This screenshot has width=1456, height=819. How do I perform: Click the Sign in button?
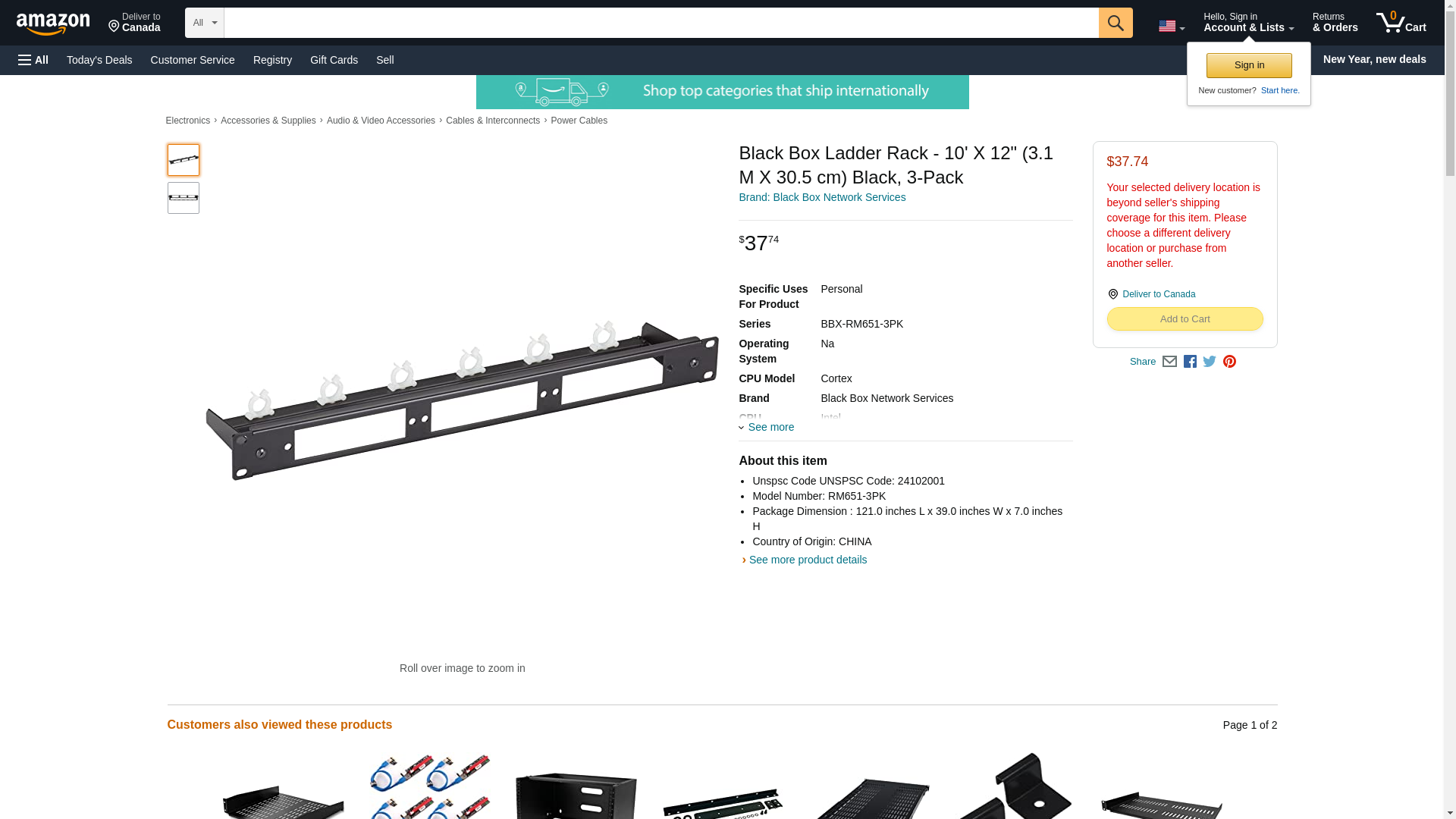[1249, 65]
